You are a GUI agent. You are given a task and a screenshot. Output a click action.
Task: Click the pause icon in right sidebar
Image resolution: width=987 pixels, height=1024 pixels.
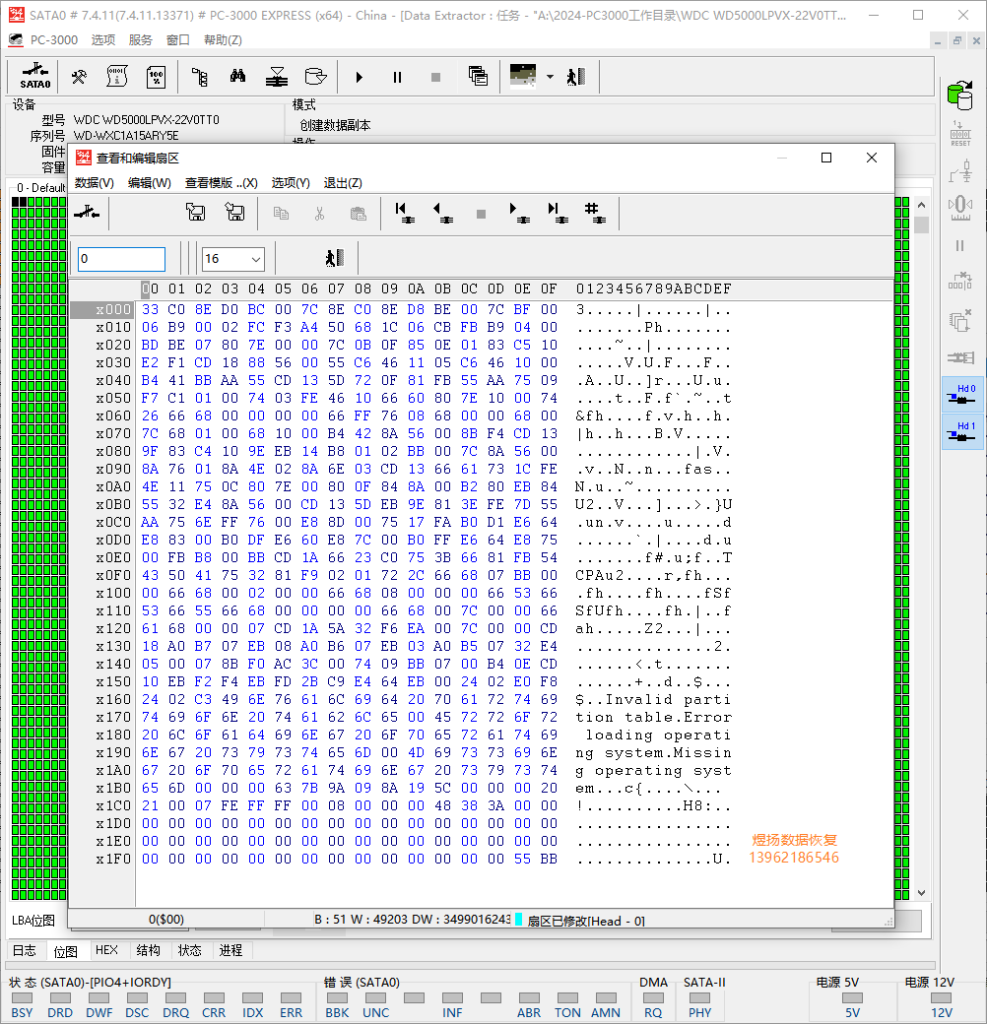pyautogui.click(x=960, y=246)
